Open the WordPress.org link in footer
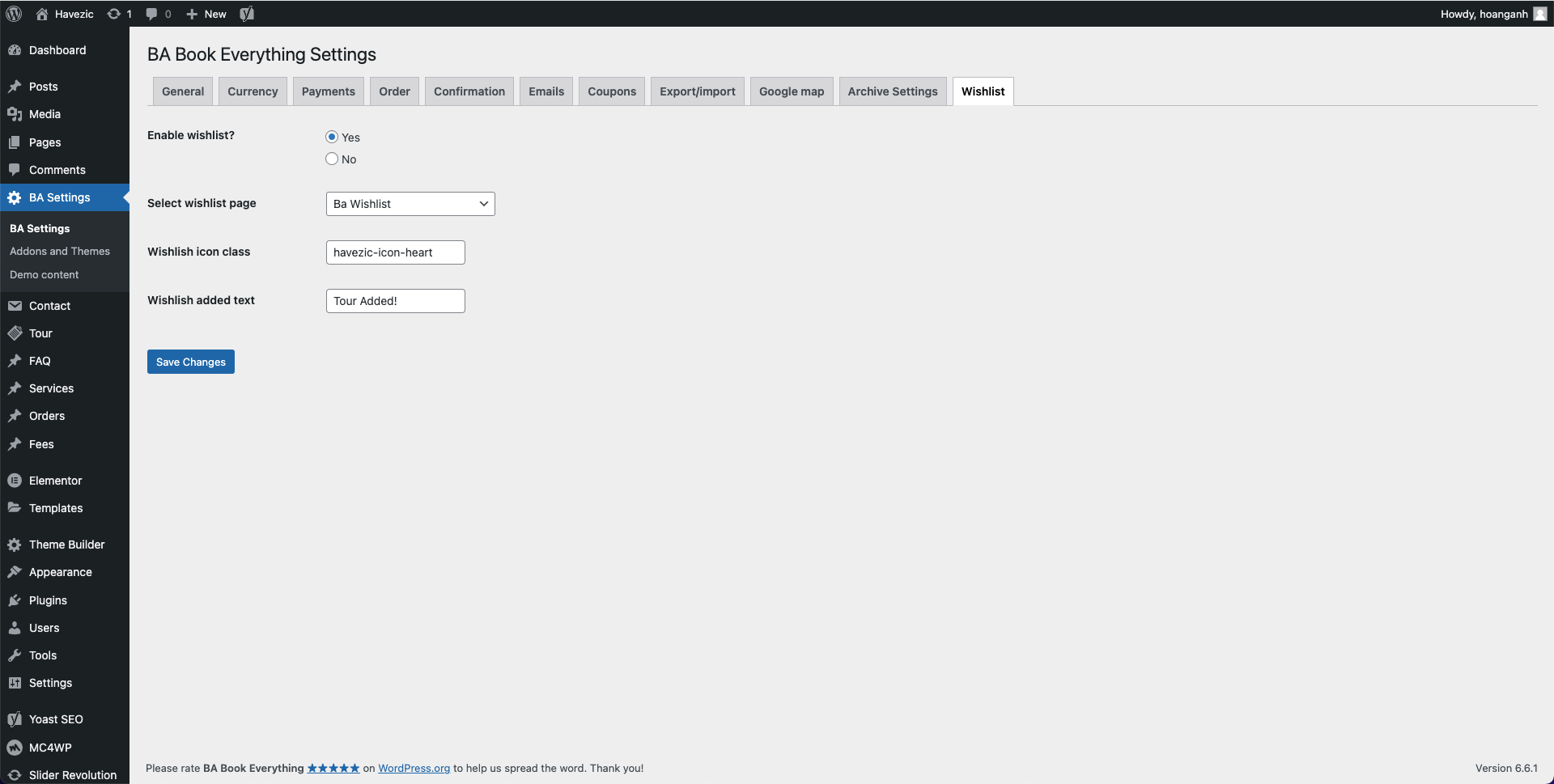 (x=414, y=768)
